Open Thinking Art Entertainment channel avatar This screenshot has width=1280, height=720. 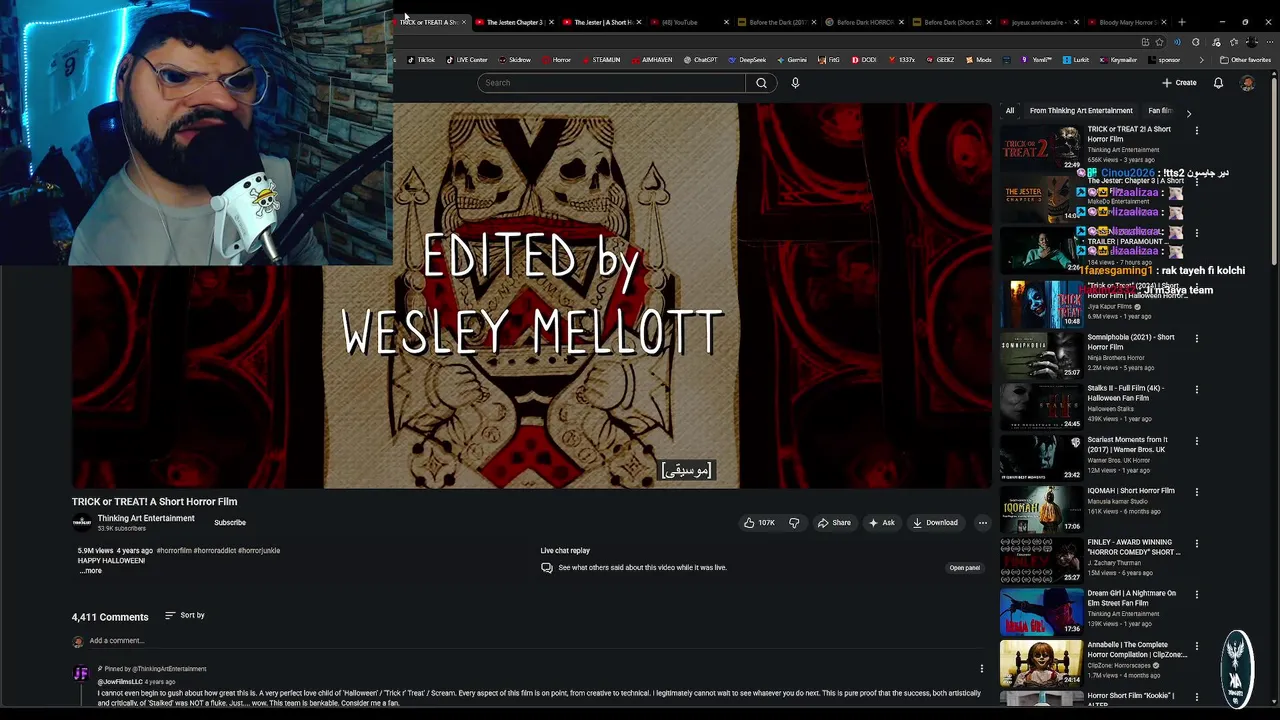click(81, 522)
